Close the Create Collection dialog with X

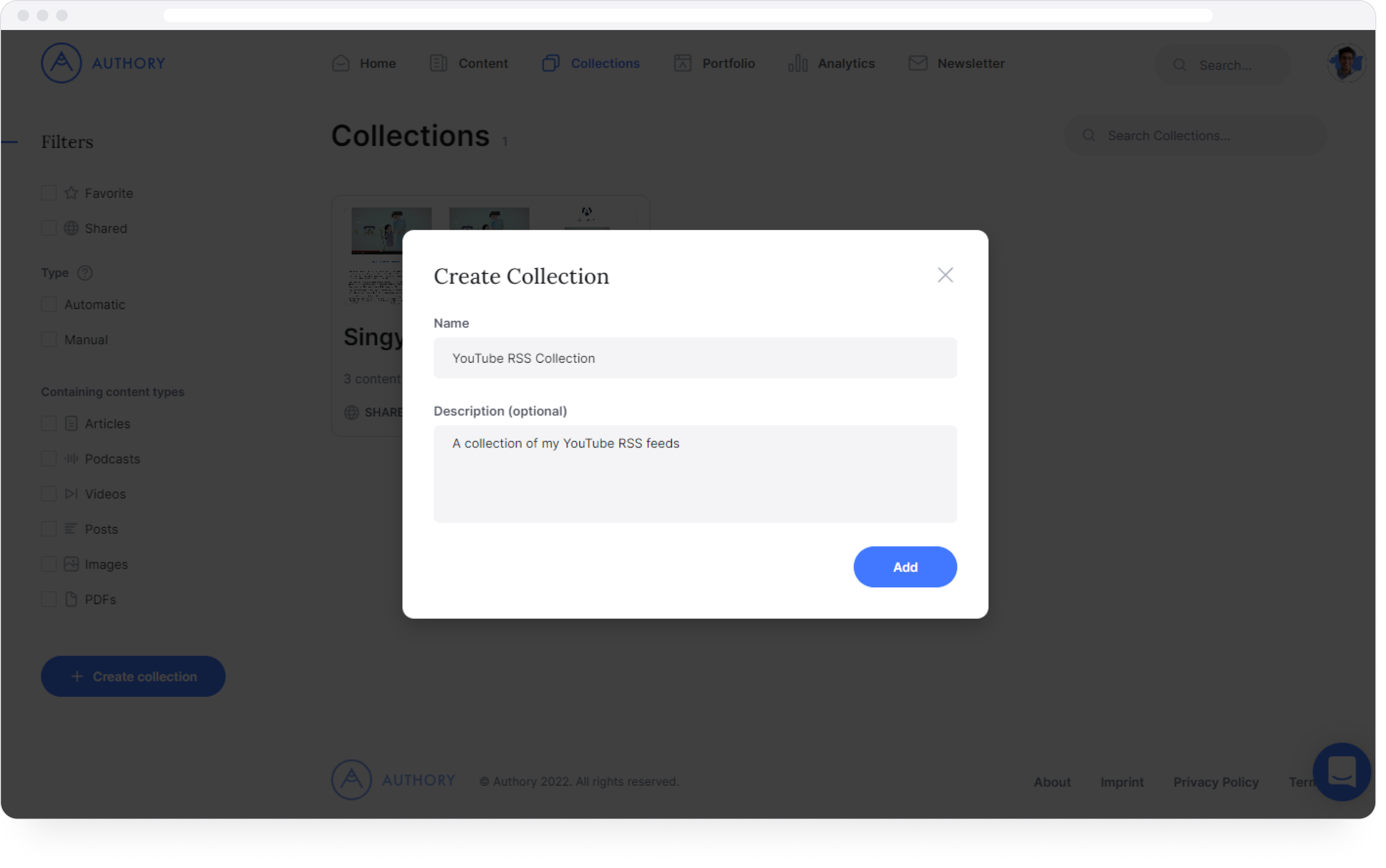(x=945, y=275)
